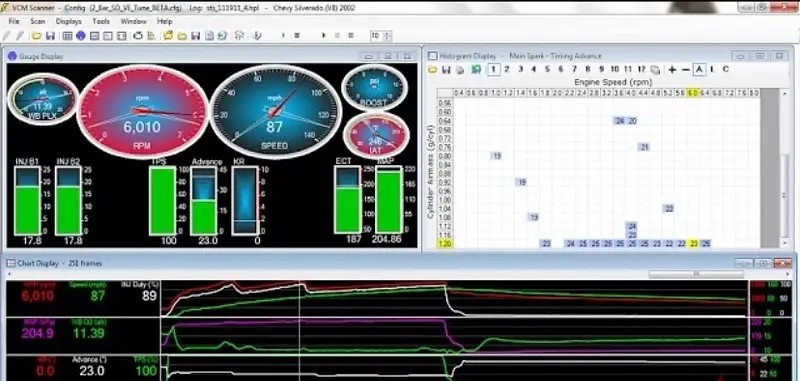Open the Displays menu

pyautogui.click(x=68, y=21)
